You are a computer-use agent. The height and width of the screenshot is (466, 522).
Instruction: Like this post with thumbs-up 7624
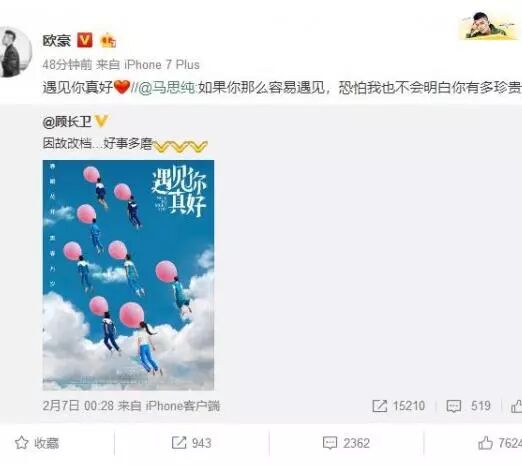click(x=500, y=443)
